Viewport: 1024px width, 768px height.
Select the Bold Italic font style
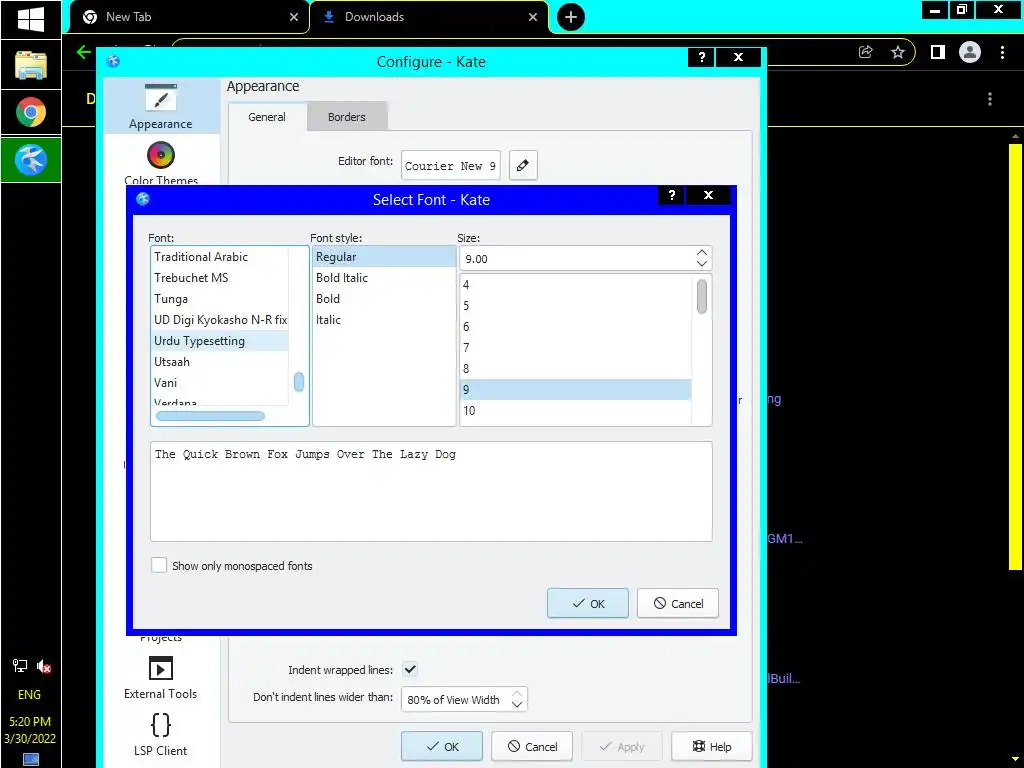click(384, 278)
